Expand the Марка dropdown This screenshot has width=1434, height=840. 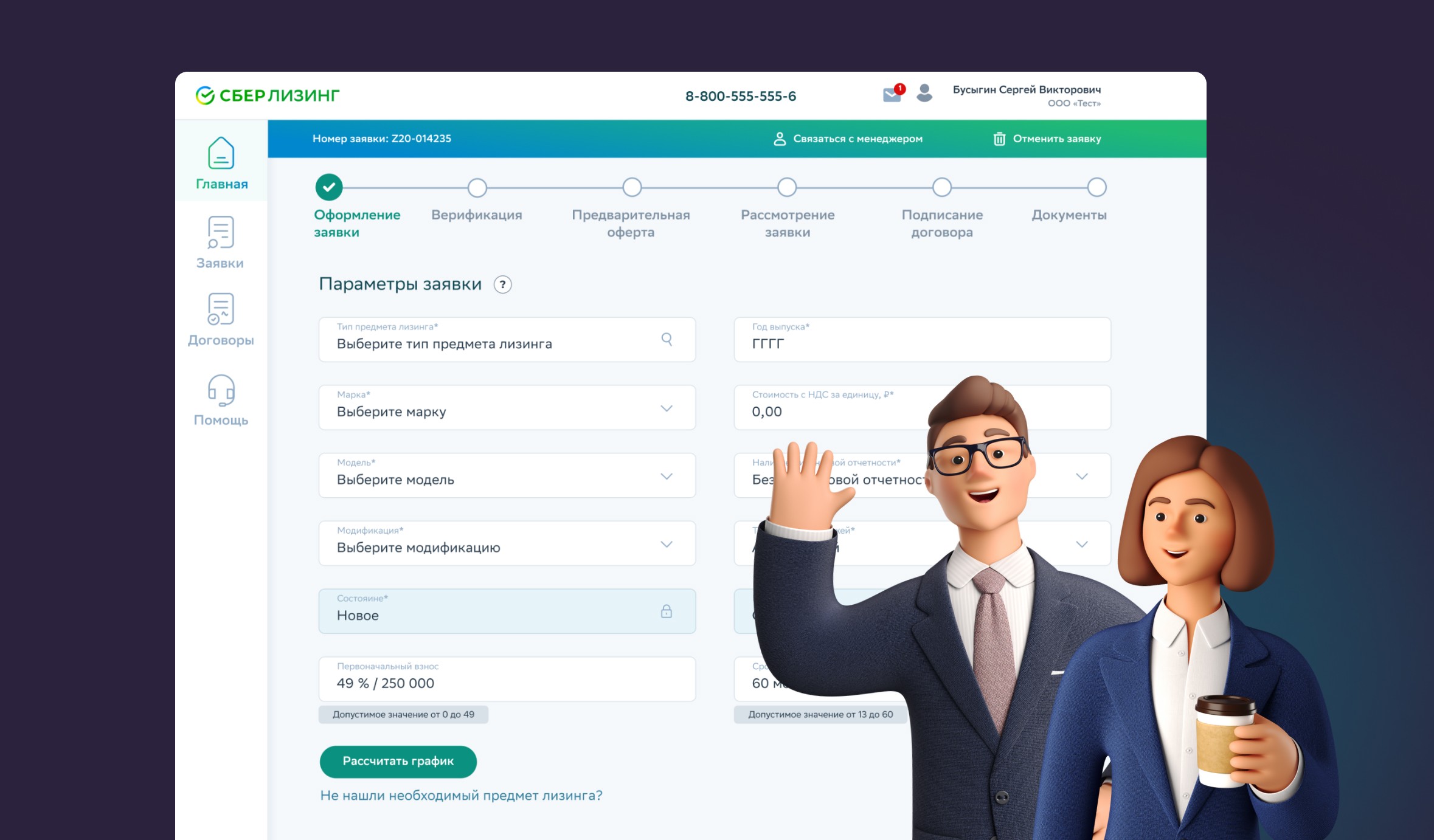click(x=667, y=408)
